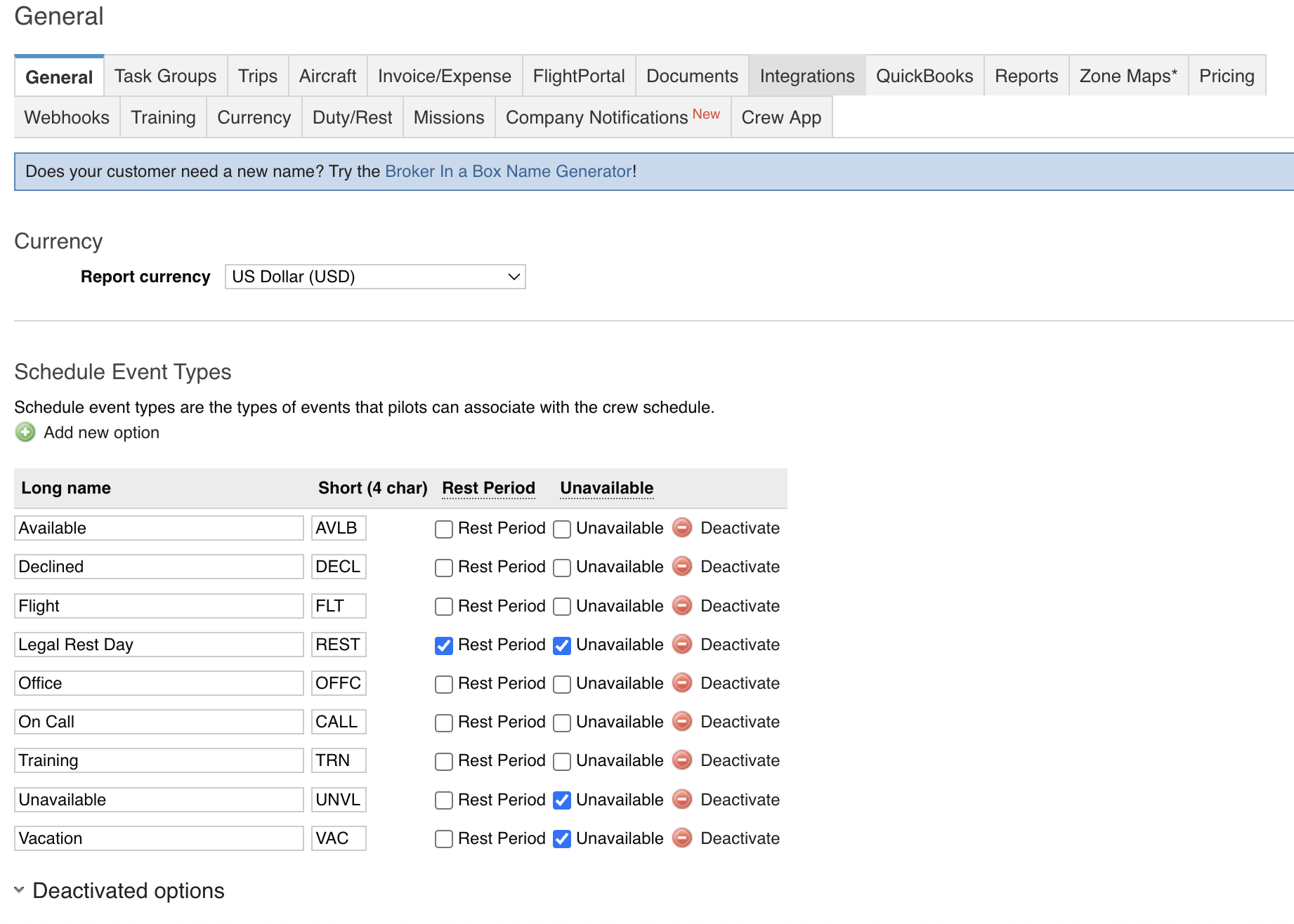The width and height of the screenshot is (1294, 924).
Task: Open the Broker In a Box Name Generator link
Action: click(507, 171)
